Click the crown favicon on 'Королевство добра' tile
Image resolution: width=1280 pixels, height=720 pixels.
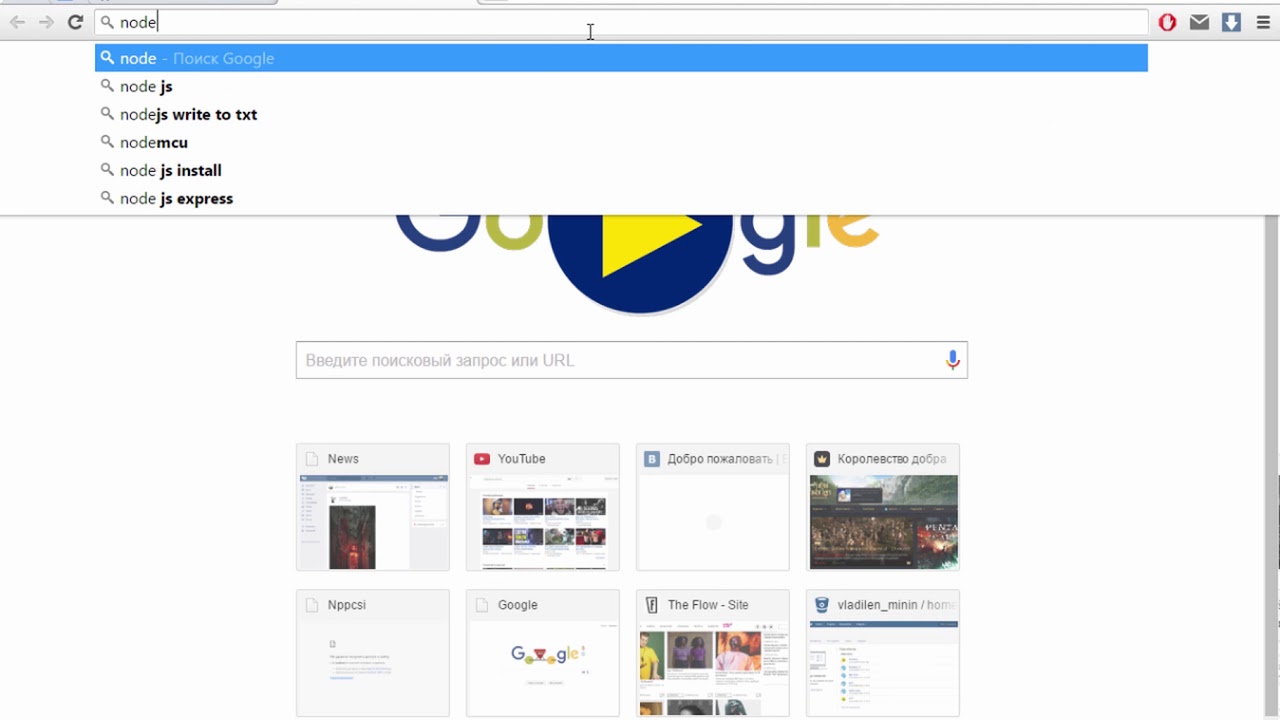(822, 459)
